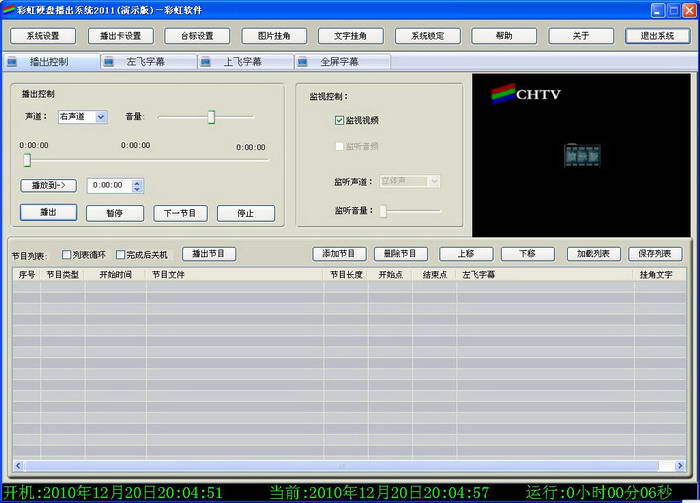Click the 系统锁定 system lock button

click(428, 36)
